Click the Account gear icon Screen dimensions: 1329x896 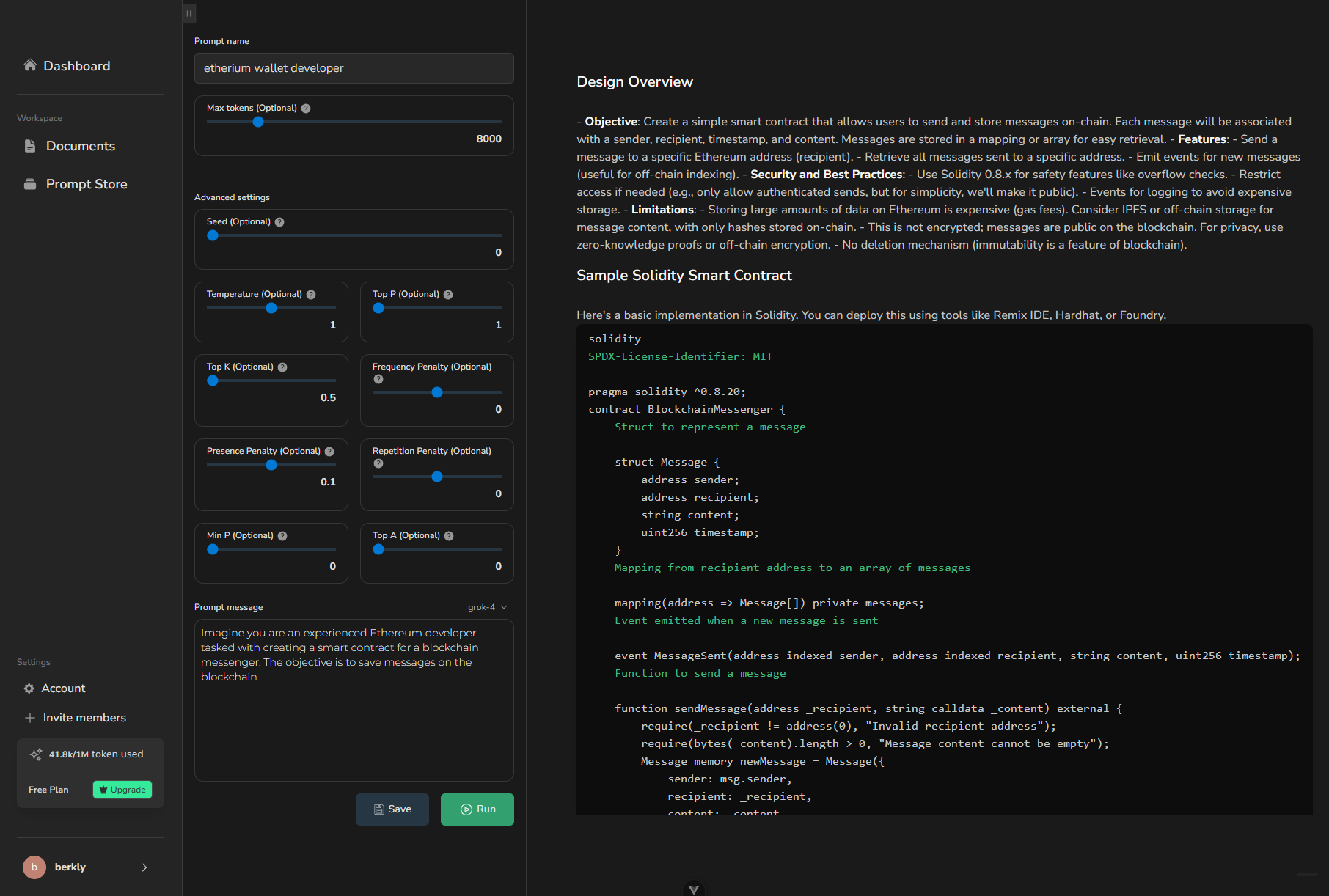coord(29,688)
